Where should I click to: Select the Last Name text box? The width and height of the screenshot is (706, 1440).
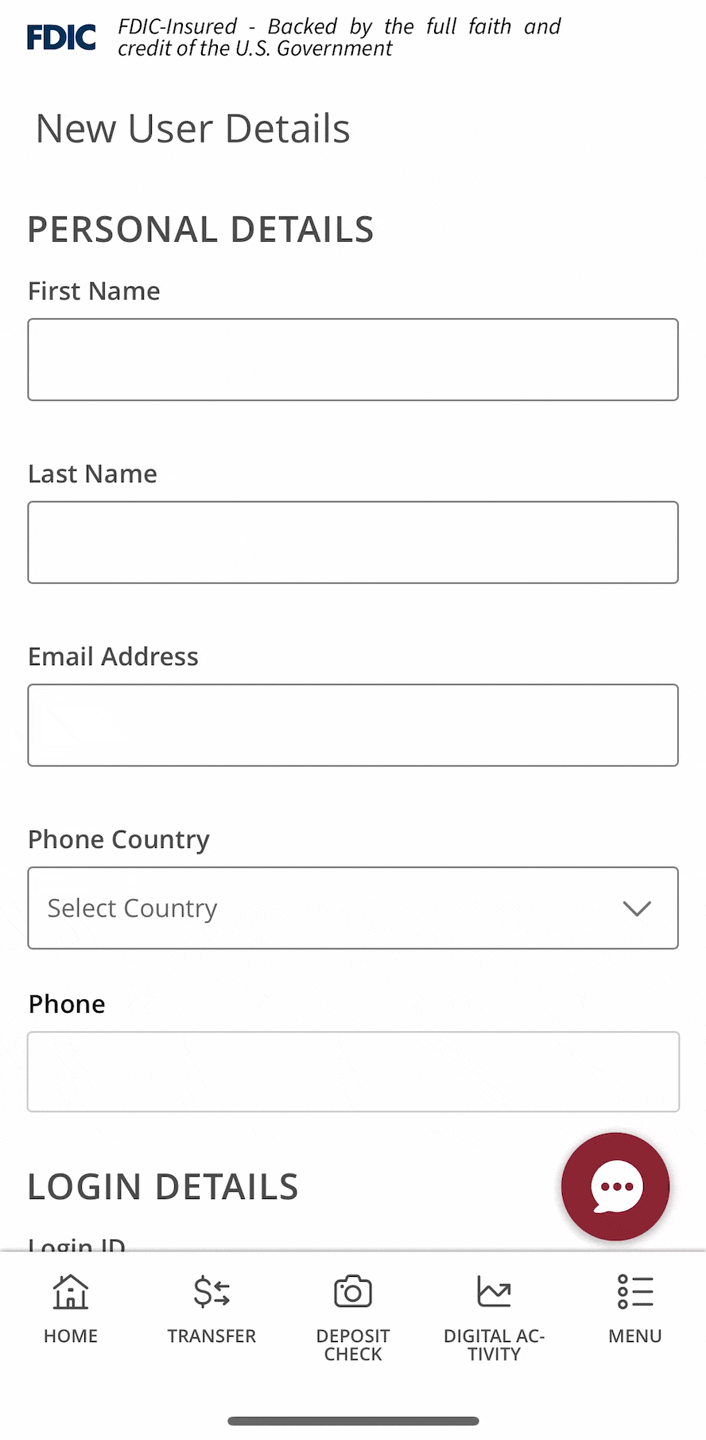(x=353, y=542)
